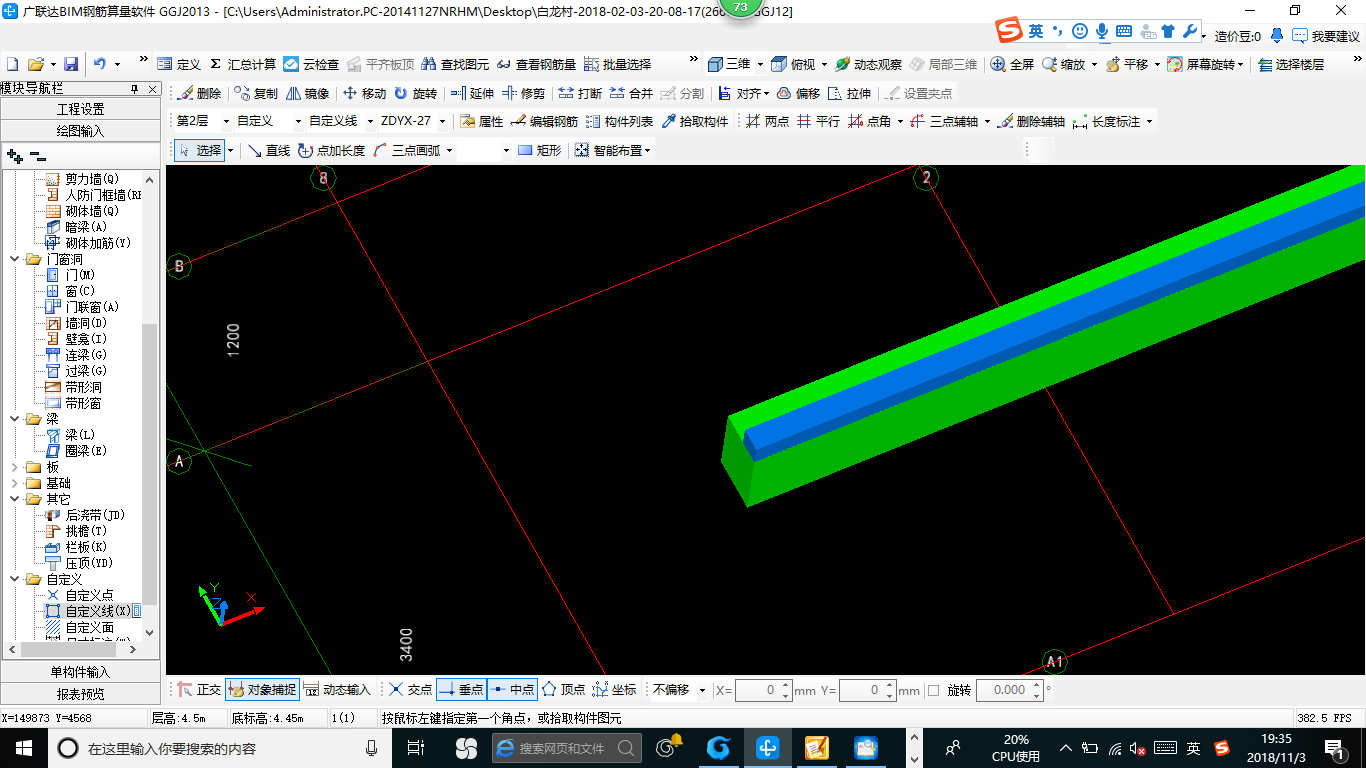Screen dimensions: 1366x768
Task: Click 查找图元 find element tool
Action: pyautogui.click(x=455, y=64)
